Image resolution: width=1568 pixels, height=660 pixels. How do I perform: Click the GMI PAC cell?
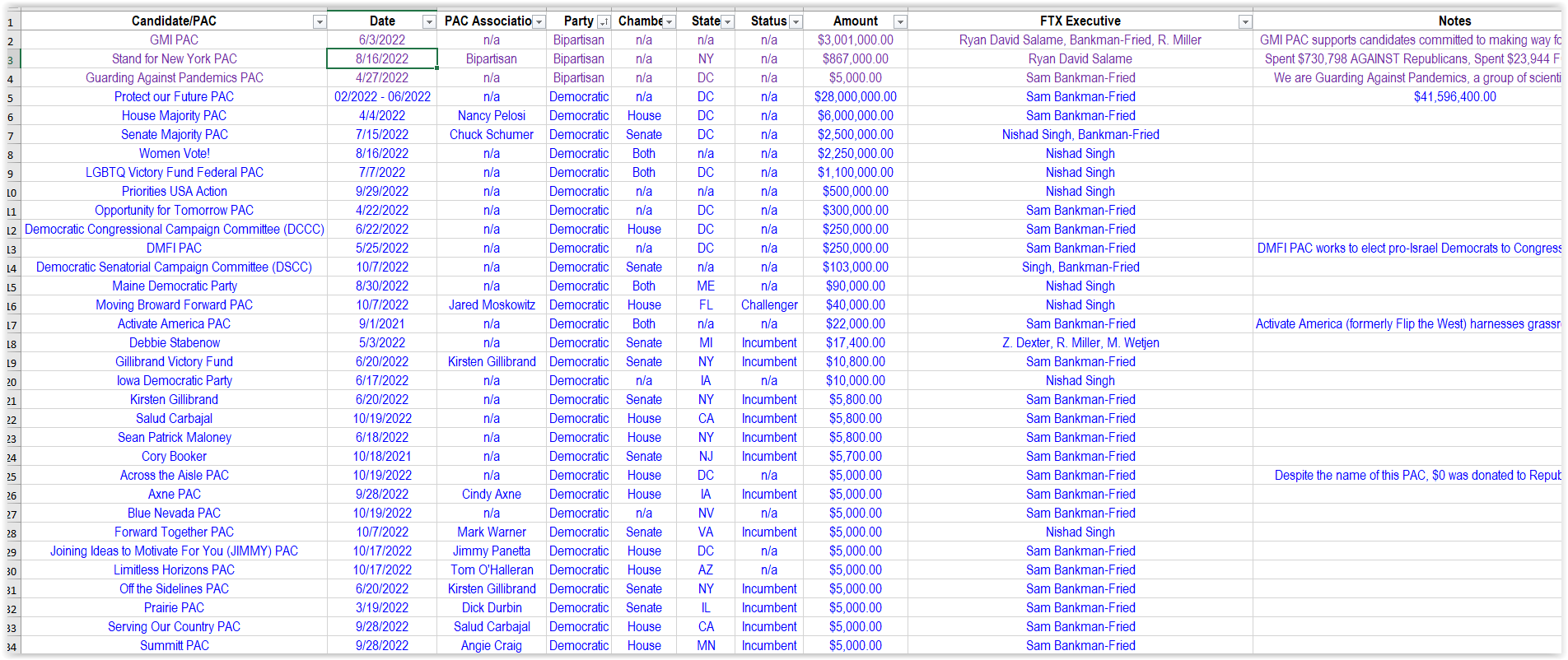[174, 40]
